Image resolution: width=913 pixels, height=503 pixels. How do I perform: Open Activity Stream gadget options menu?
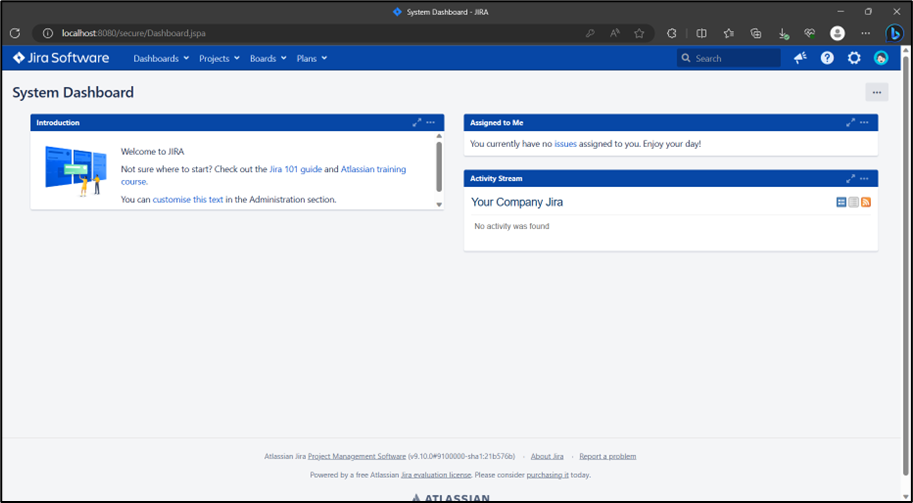(x=865, y=178)
